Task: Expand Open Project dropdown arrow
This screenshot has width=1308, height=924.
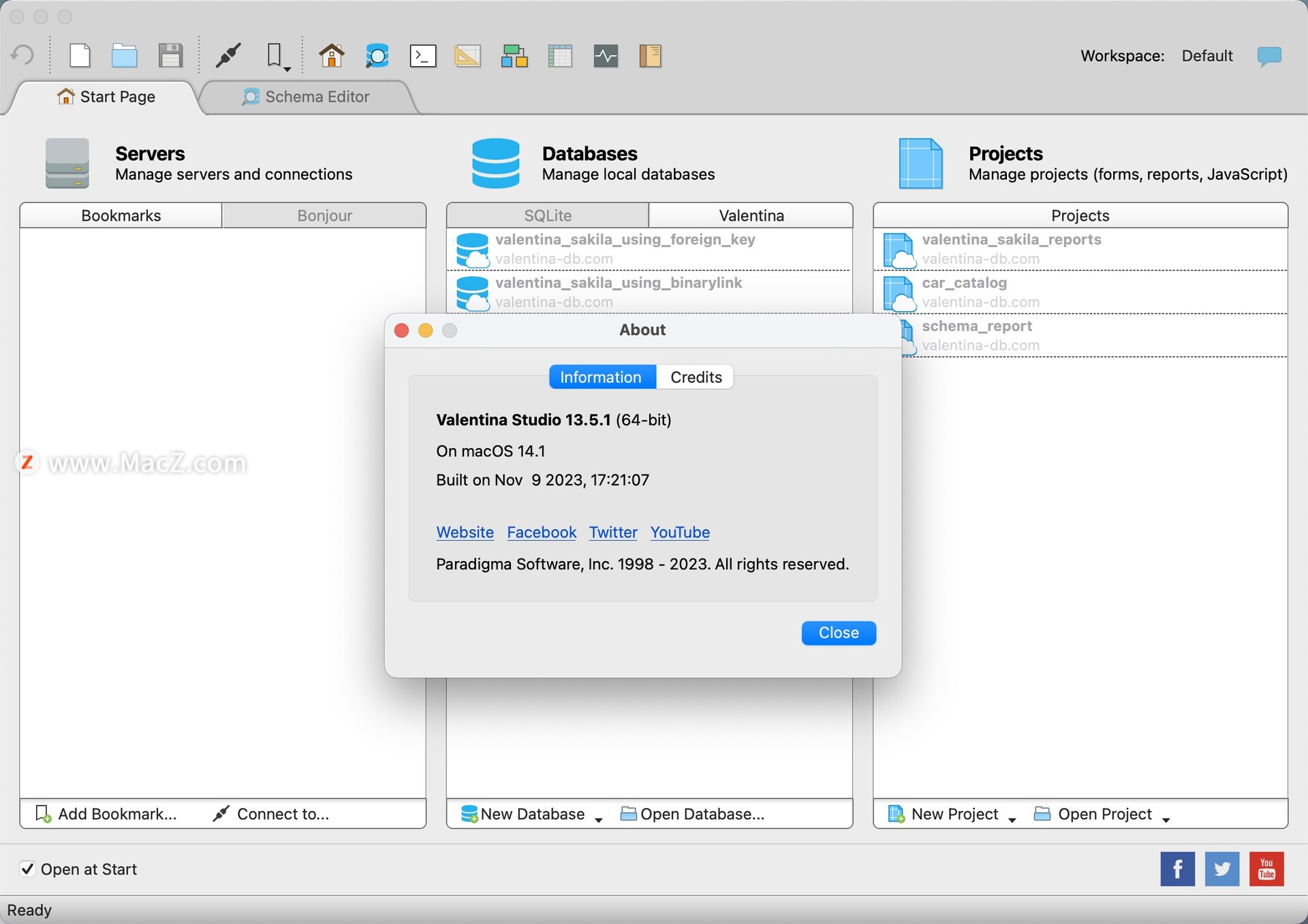Action: coord(1166,819)
